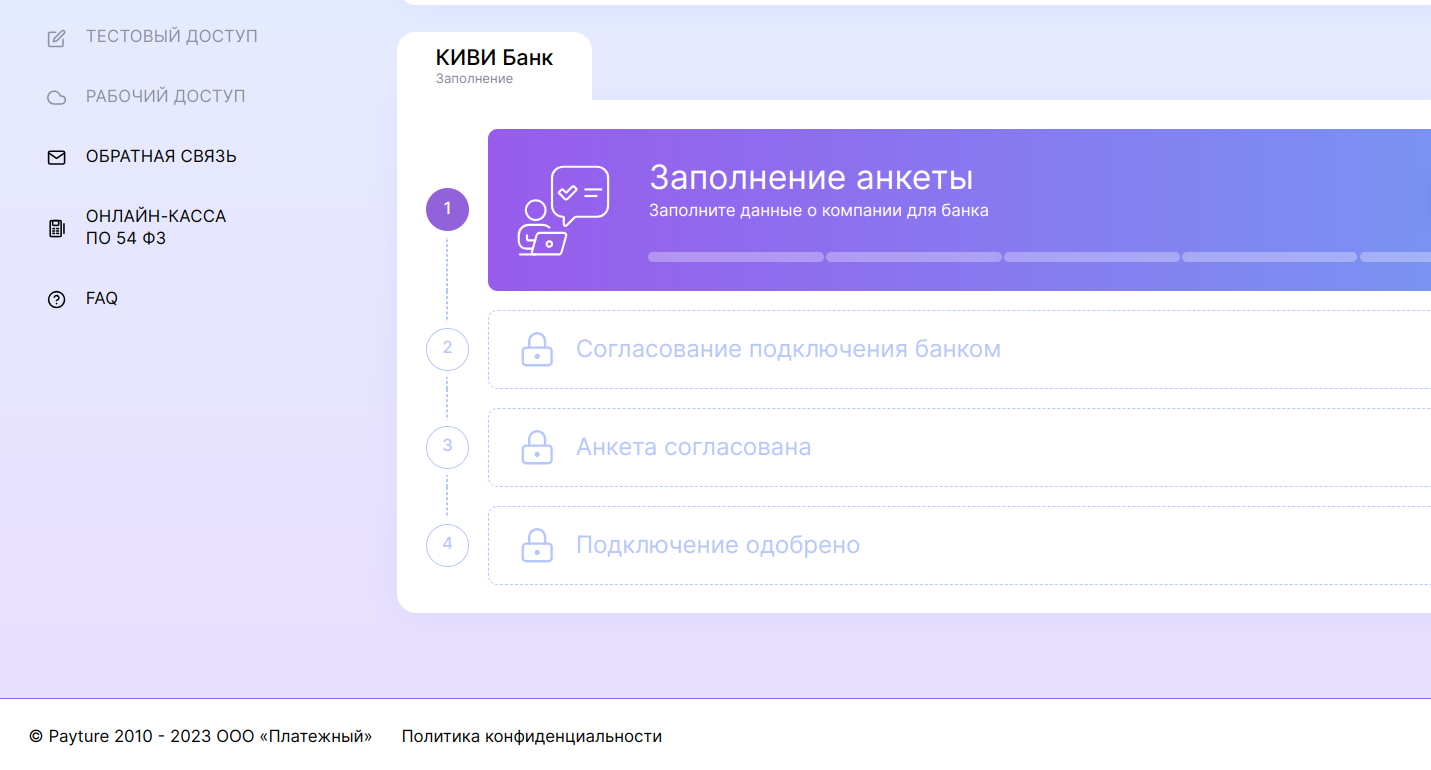Screen dimensions: 1431x770
Task: Click Согласование подключения банком step
Action: tap(959, 349)
